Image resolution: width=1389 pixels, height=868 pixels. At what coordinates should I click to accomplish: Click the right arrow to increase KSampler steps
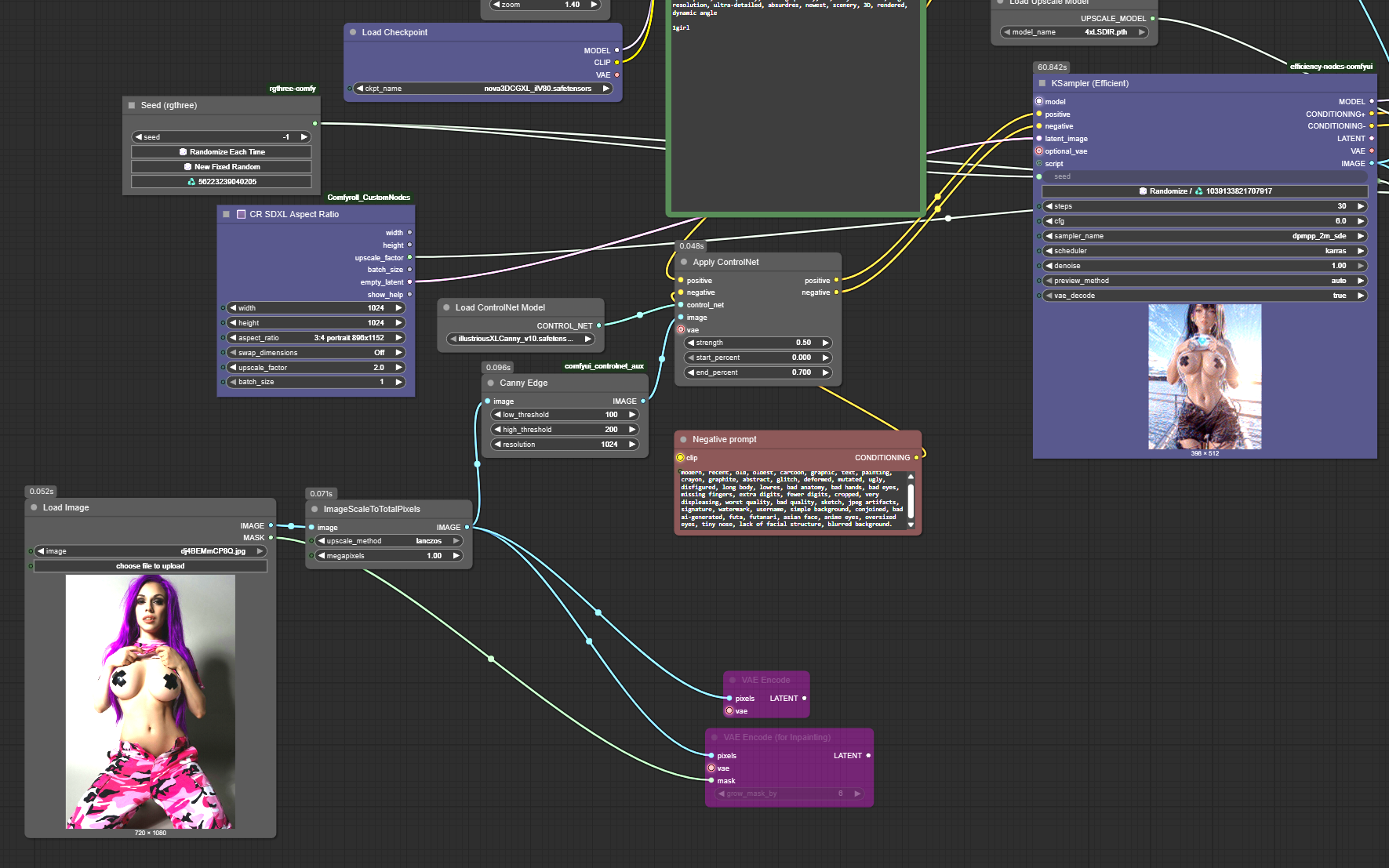tap(1361, 206)
